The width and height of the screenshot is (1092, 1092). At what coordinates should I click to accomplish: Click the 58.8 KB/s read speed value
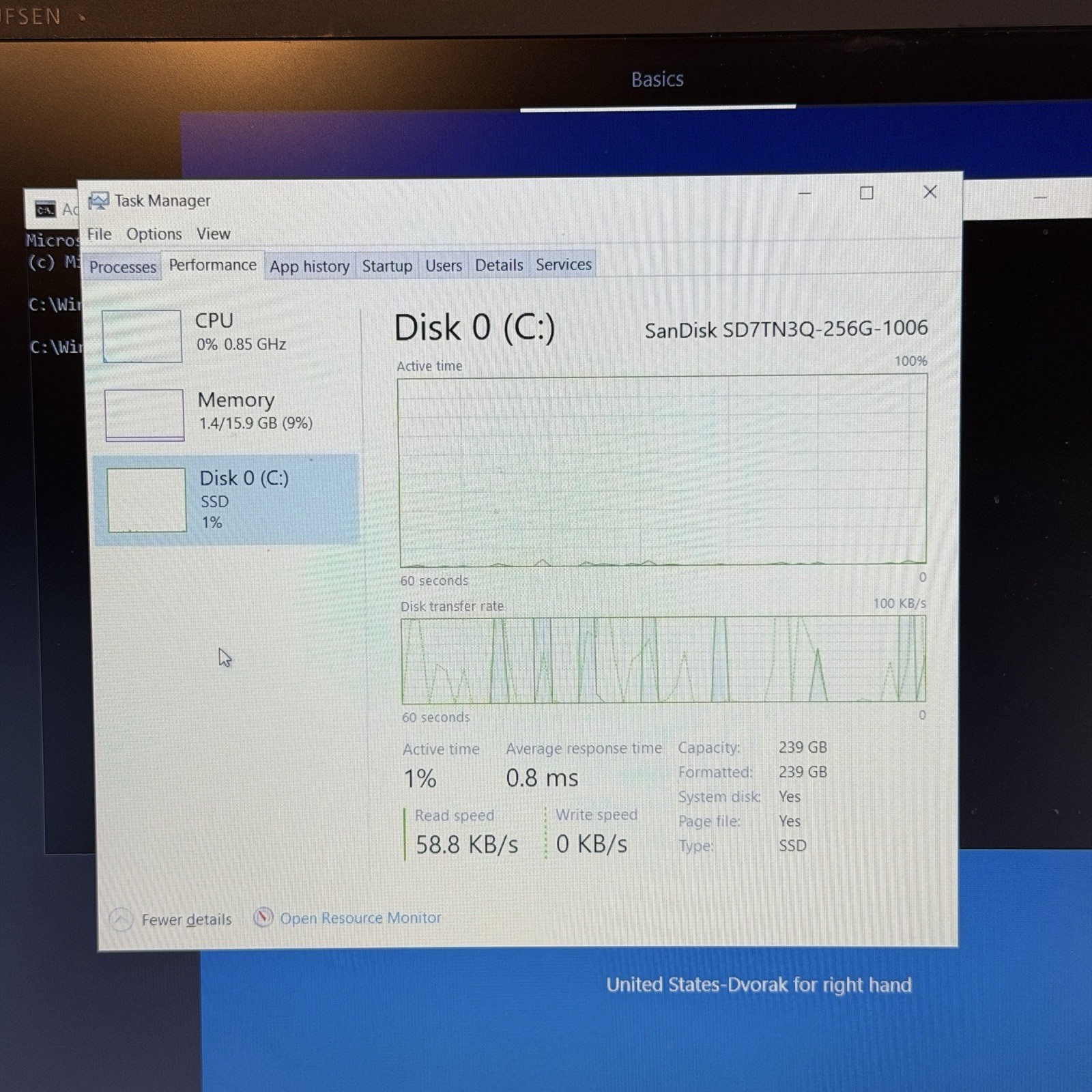point(467,845)
